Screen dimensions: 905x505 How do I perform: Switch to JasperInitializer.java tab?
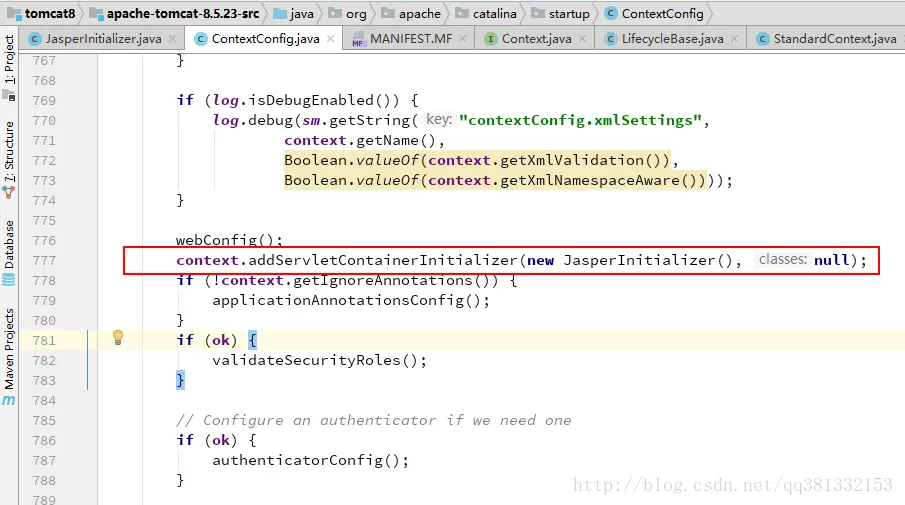point(103,39)
